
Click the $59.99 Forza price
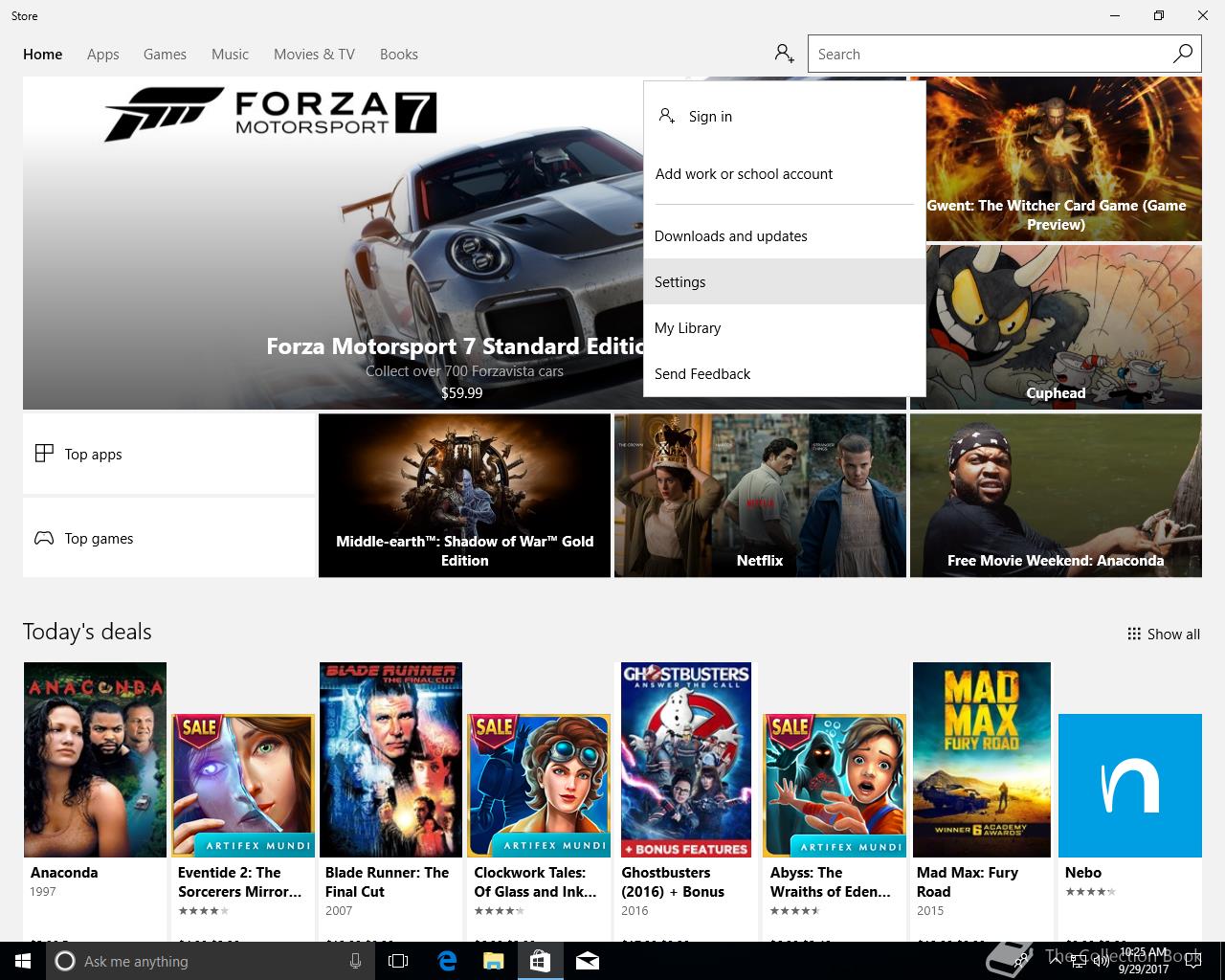(461, 392)
